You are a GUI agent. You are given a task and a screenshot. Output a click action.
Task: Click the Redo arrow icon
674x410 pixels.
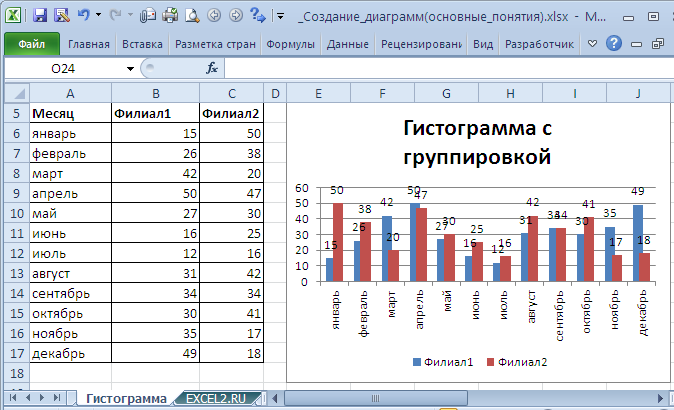(115, 15)
